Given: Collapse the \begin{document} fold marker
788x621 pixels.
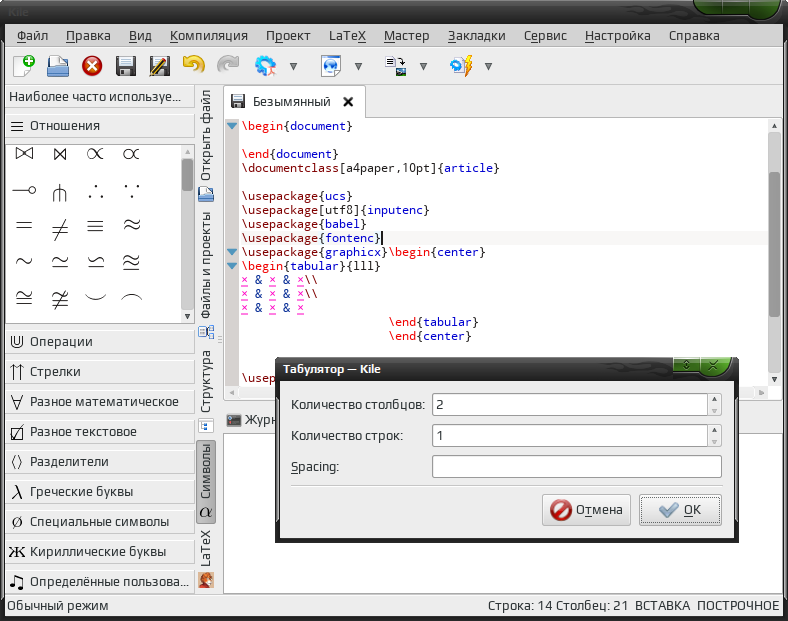Looking at the screenshot, I should (232, 126).
